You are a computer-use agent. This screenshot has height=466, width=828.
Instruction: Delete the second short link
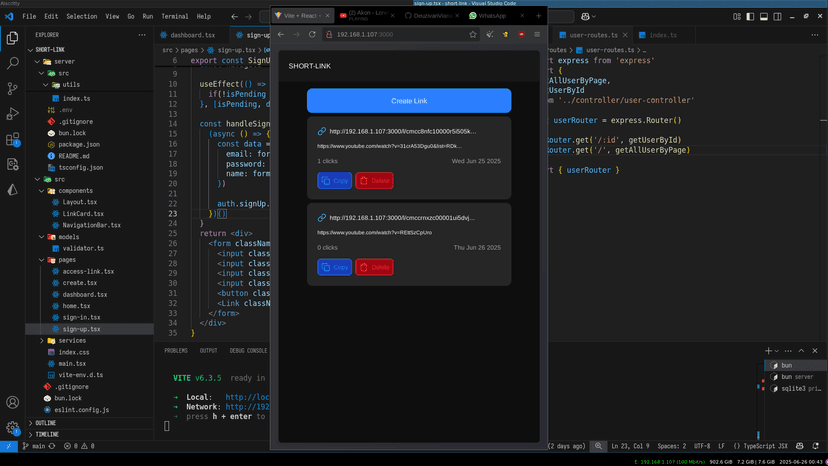tap(374, 267)
